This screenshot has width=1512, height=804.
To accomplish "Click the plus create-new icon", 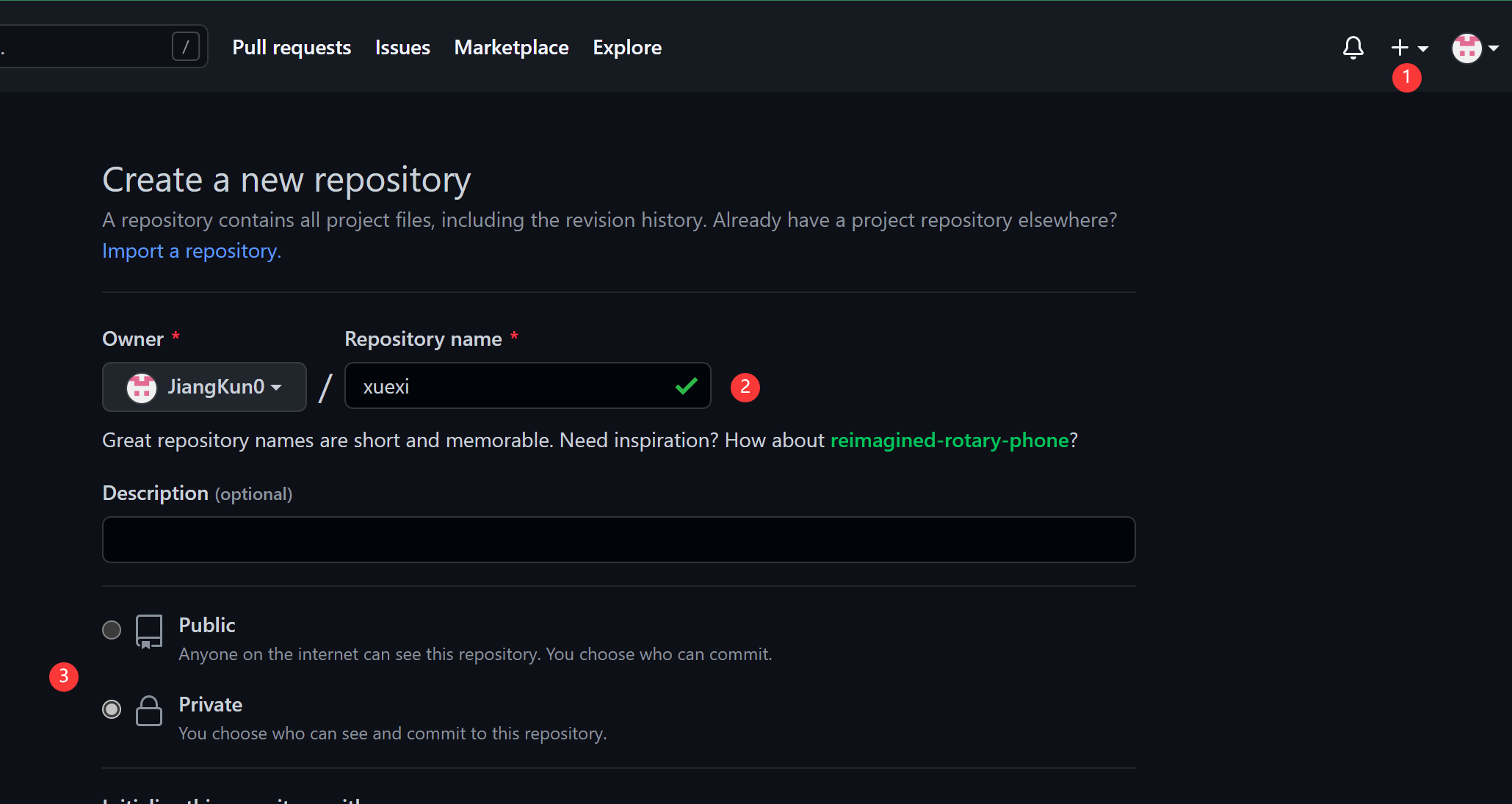I will [1400, 48].
